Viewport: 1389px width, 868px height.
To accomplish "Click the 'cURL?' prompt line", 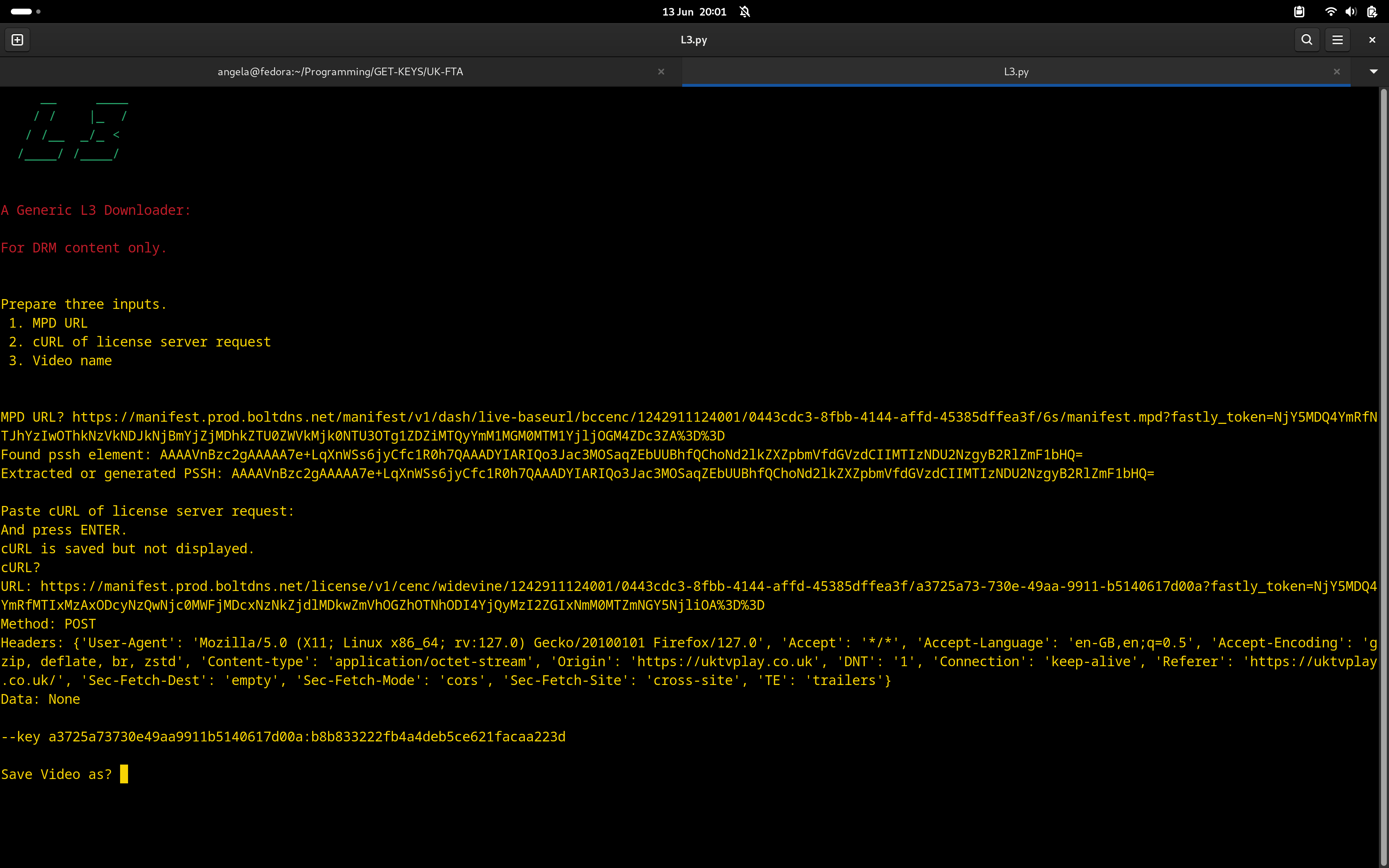I will tap(21, 568).
